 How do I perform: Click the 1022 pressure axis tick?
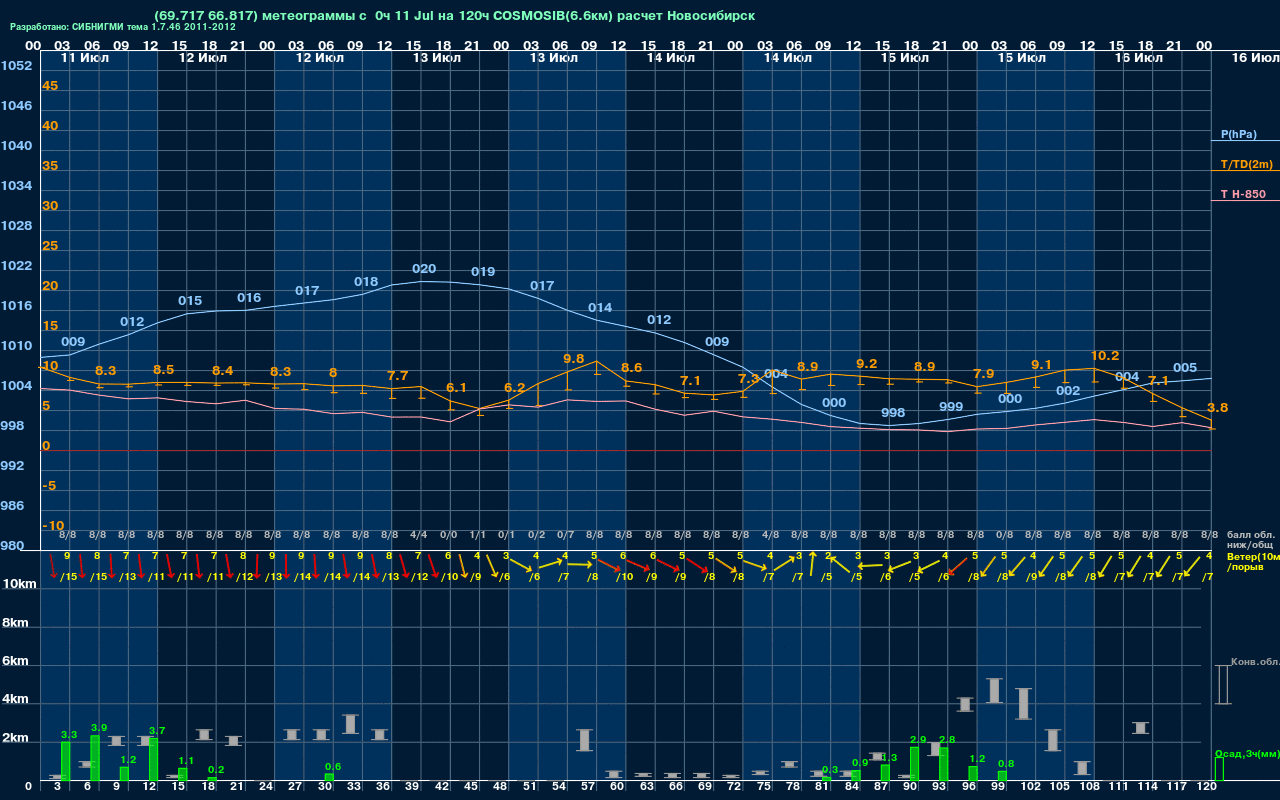point(16,266)
